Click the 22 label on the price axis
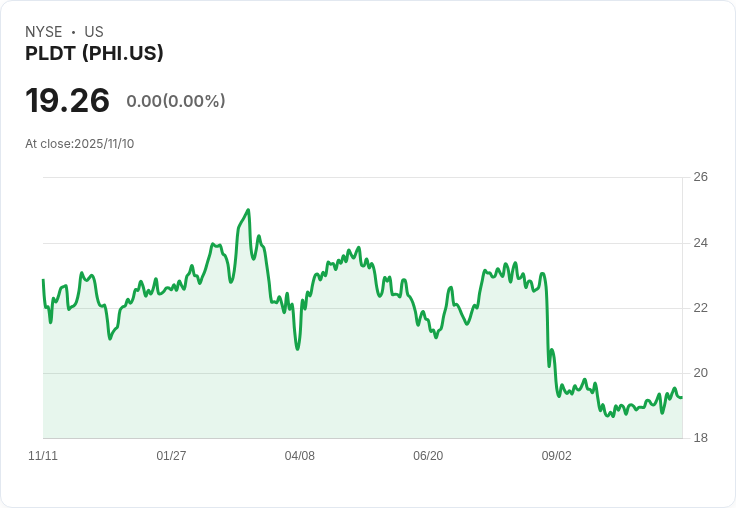The height and width of the screenshot is (508, 736). [700, 308]
